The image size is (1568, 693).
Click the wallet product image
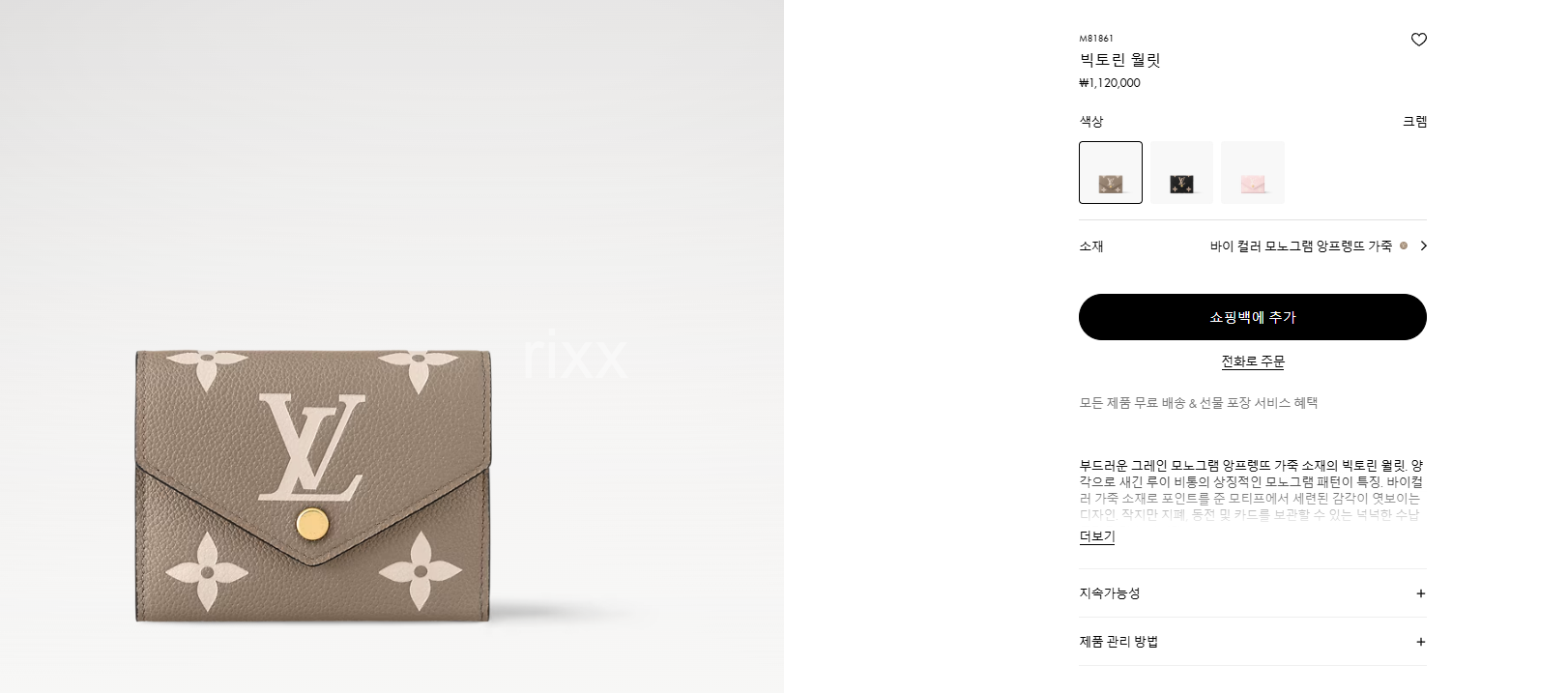coord(312,485)
